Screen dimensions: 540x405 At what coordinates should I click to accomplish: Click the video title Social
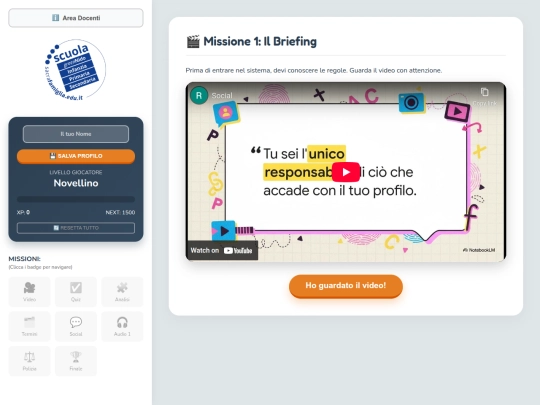pyautogui.click(x=222, y=96)
